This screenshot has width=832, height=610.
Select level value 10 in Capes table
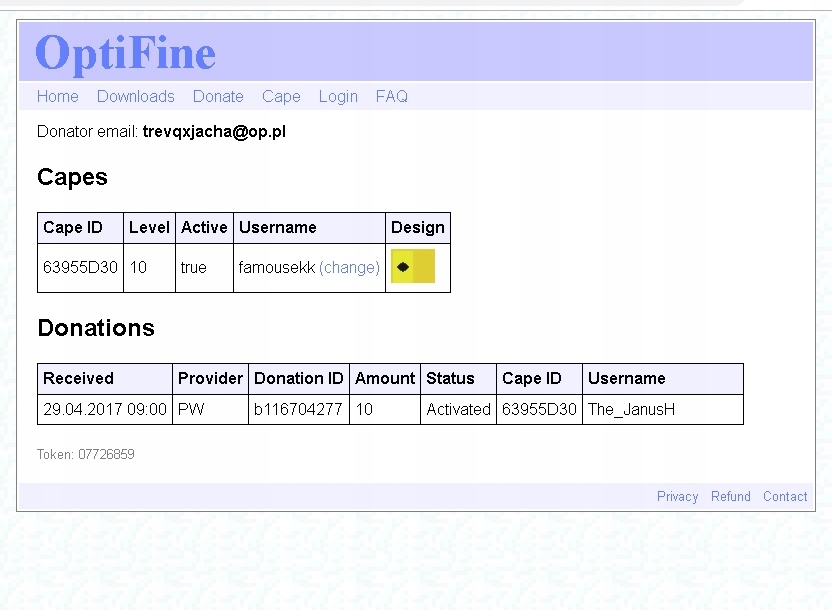click(x=138, y=267)
